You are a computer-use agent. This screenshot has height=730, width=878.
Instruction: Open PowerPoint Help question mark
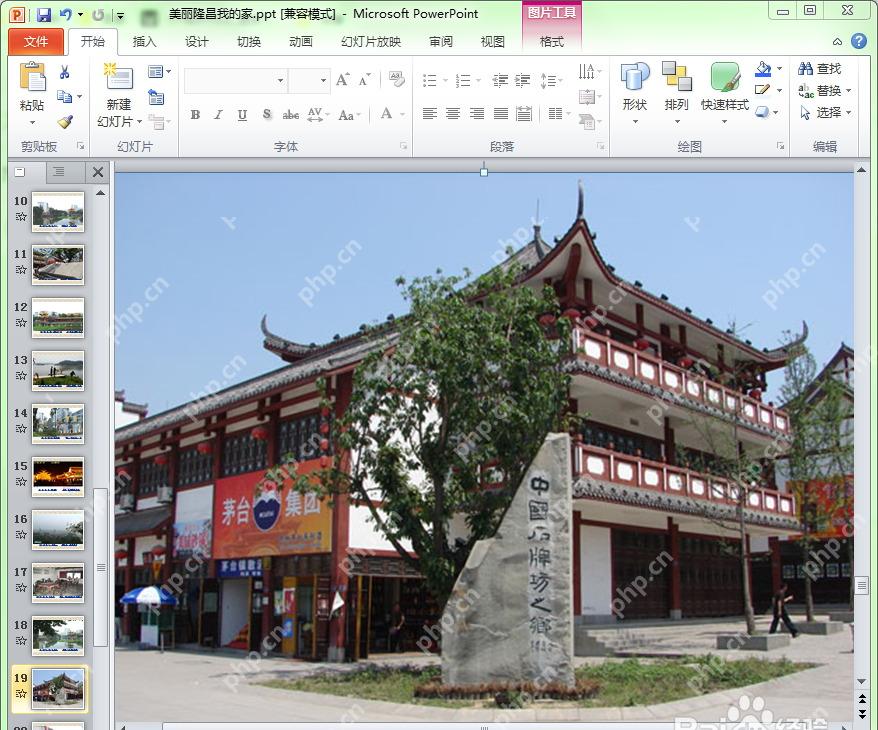click(x=859, y=41)
